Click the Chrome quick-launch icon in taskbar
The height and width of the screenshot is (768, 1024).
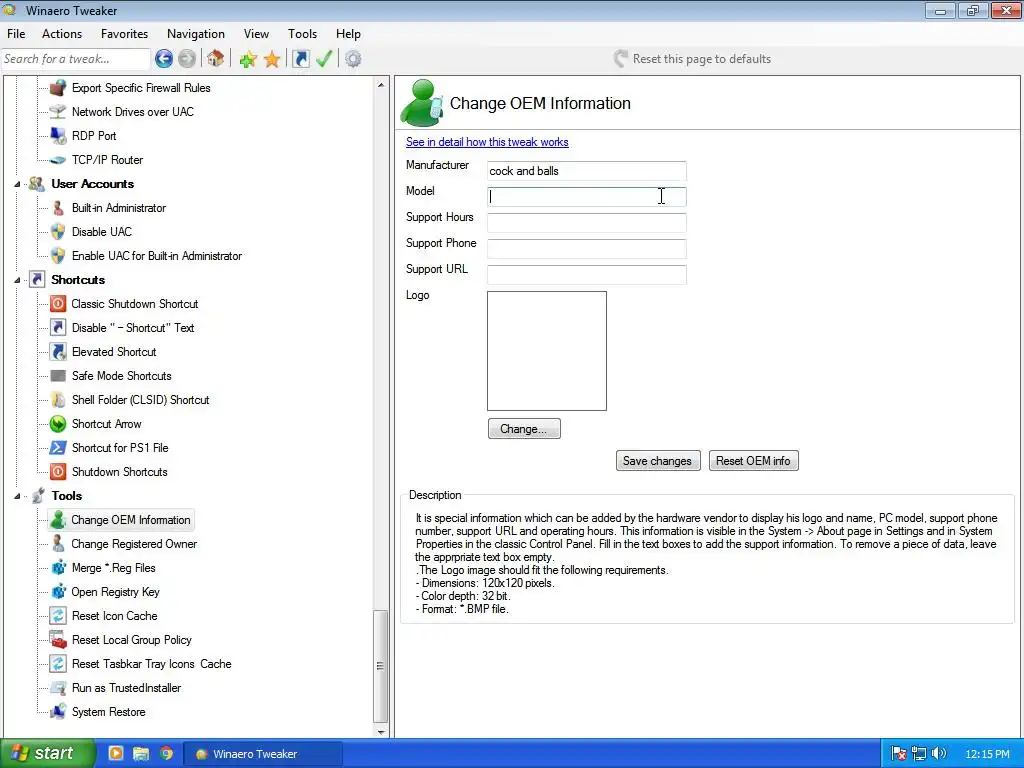click(x=167, y=754)
